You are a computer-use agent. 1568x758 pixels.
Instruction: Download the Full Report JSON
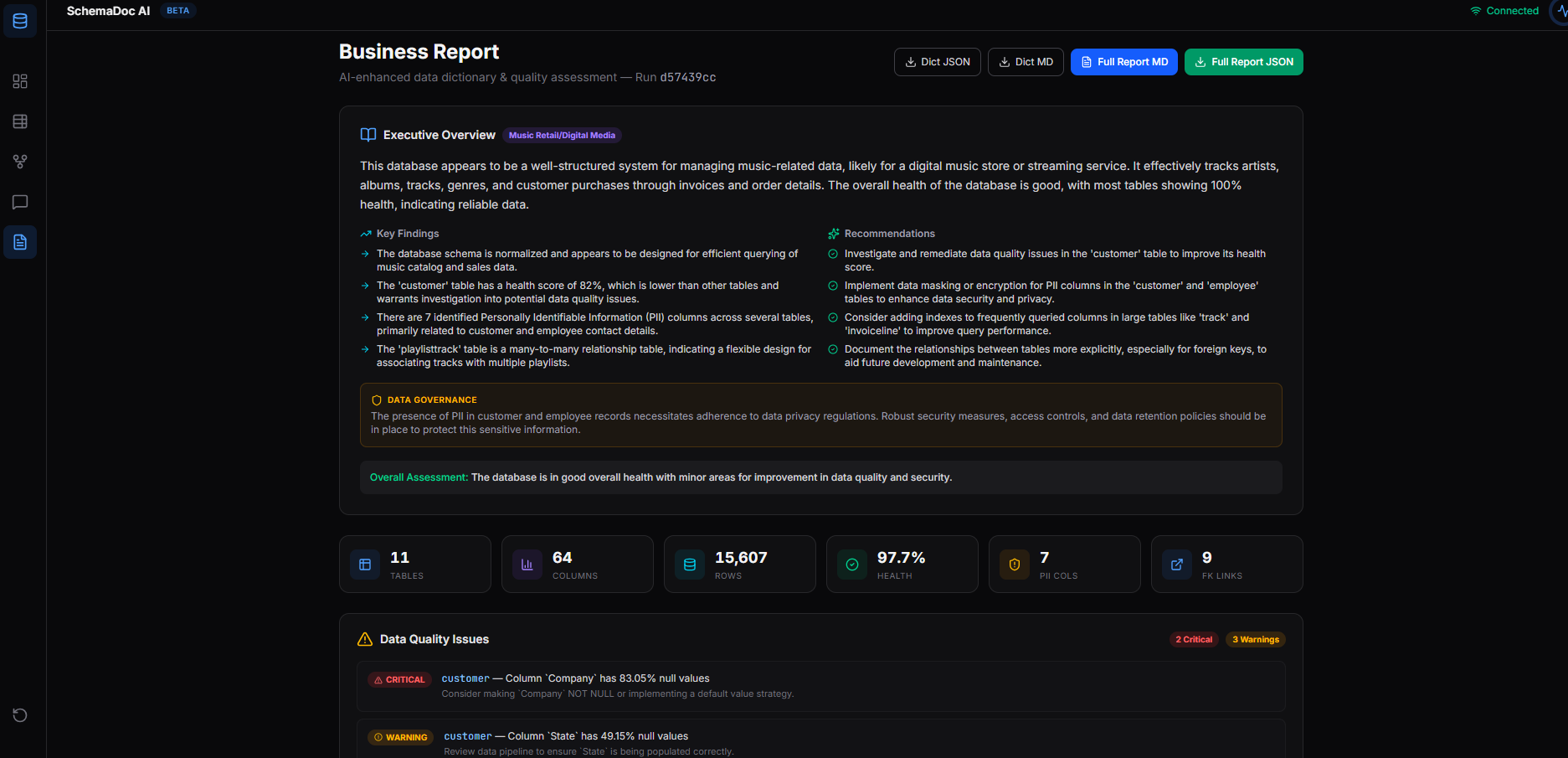tap(1244, 62)
